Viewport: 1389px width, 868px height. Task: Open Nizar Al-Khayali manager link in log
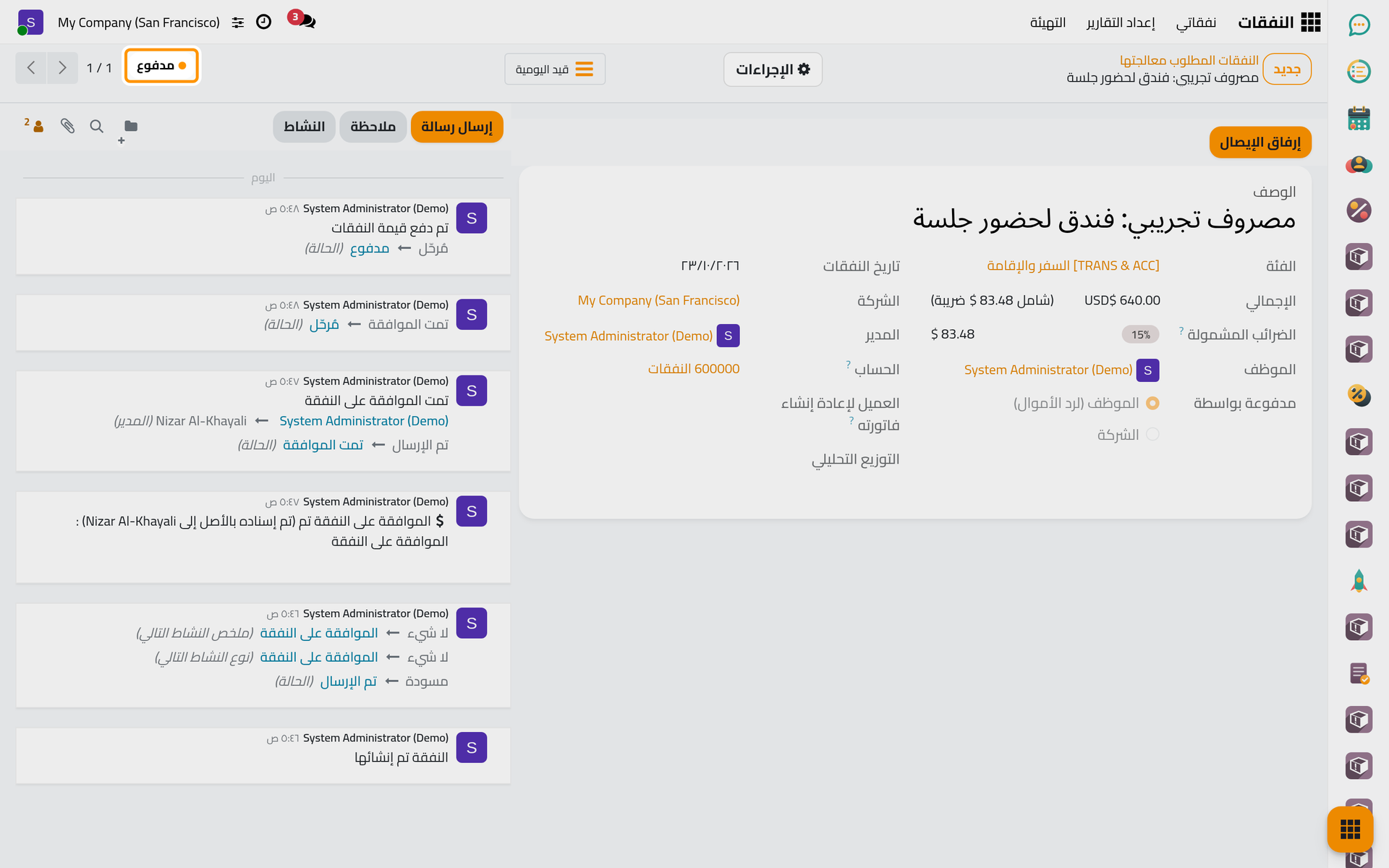tap(201, 421)
